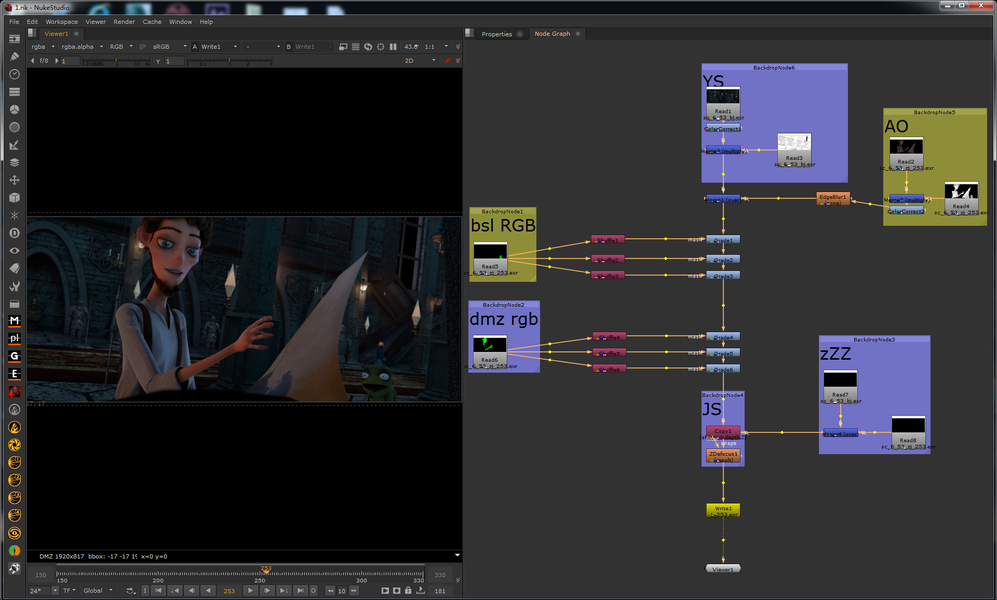
Task: Open the M plugin toolbar icon
Action: click(14, 321)
